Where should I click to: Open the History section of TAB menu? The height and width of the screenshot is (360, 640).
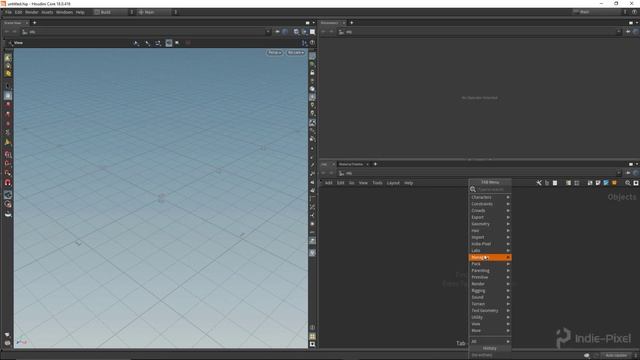490,348
